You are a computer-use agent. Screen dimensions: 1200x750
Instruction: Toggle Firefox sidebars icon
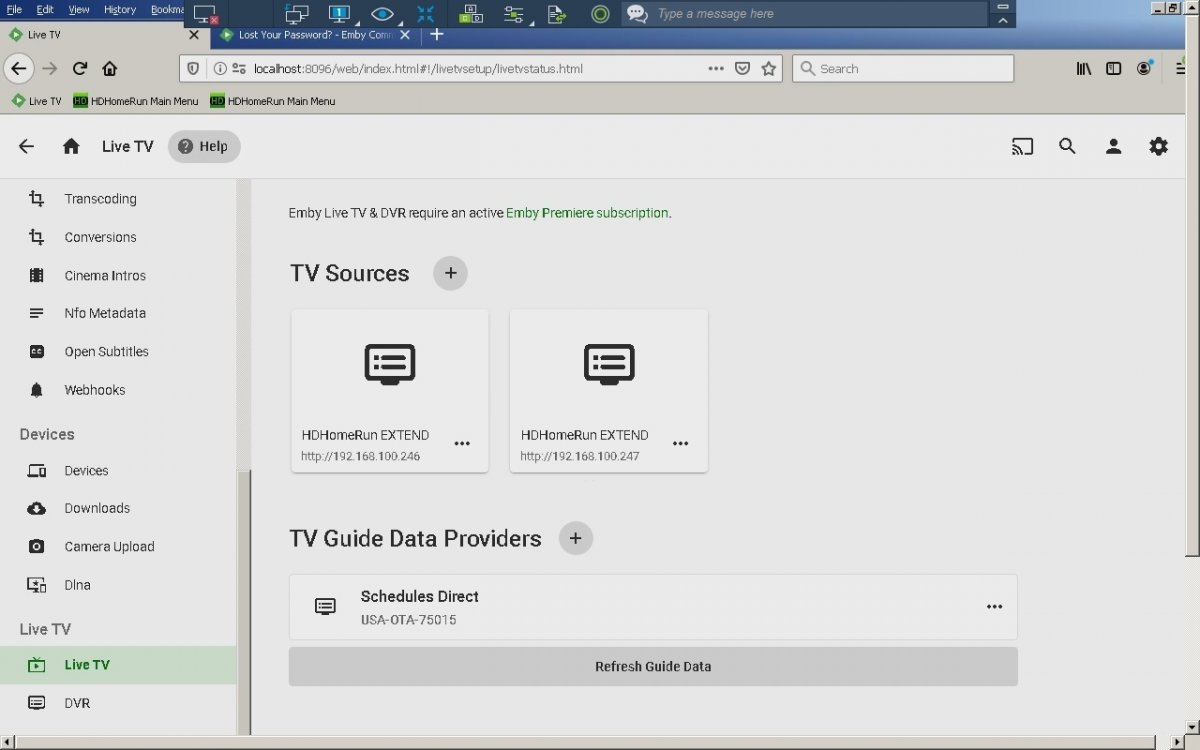click(x=1113, y=69)
